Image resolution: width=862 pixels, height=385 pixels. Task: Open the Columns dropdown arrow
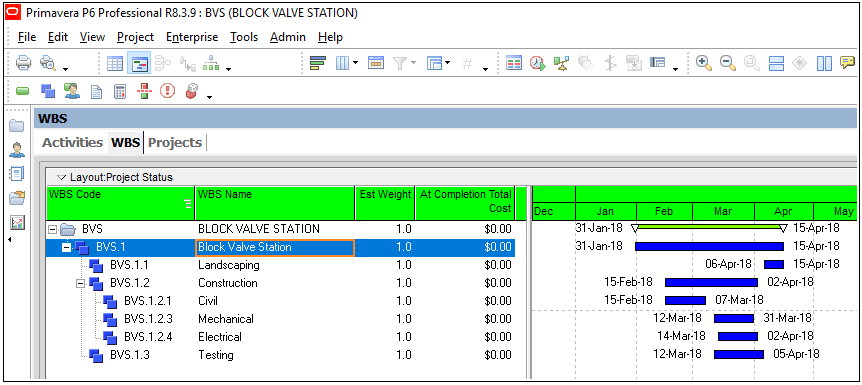(x=355, y=63)
